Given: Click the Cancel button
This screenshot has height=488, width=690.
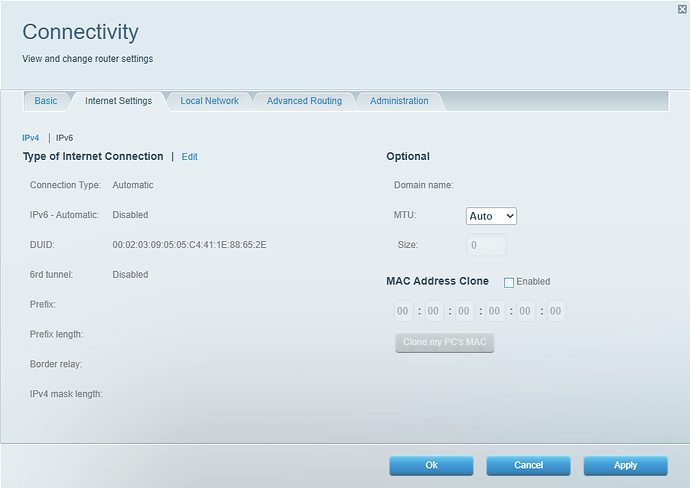Looking at the screenshot, I should point(529,466).
